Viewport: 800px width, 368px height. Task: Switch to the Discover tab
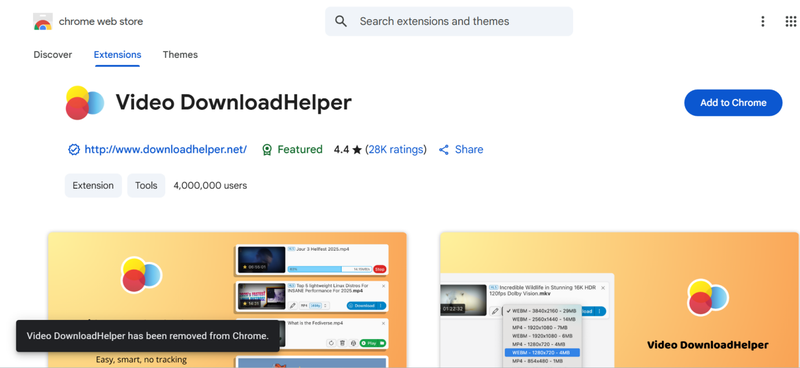click(53, 55)
